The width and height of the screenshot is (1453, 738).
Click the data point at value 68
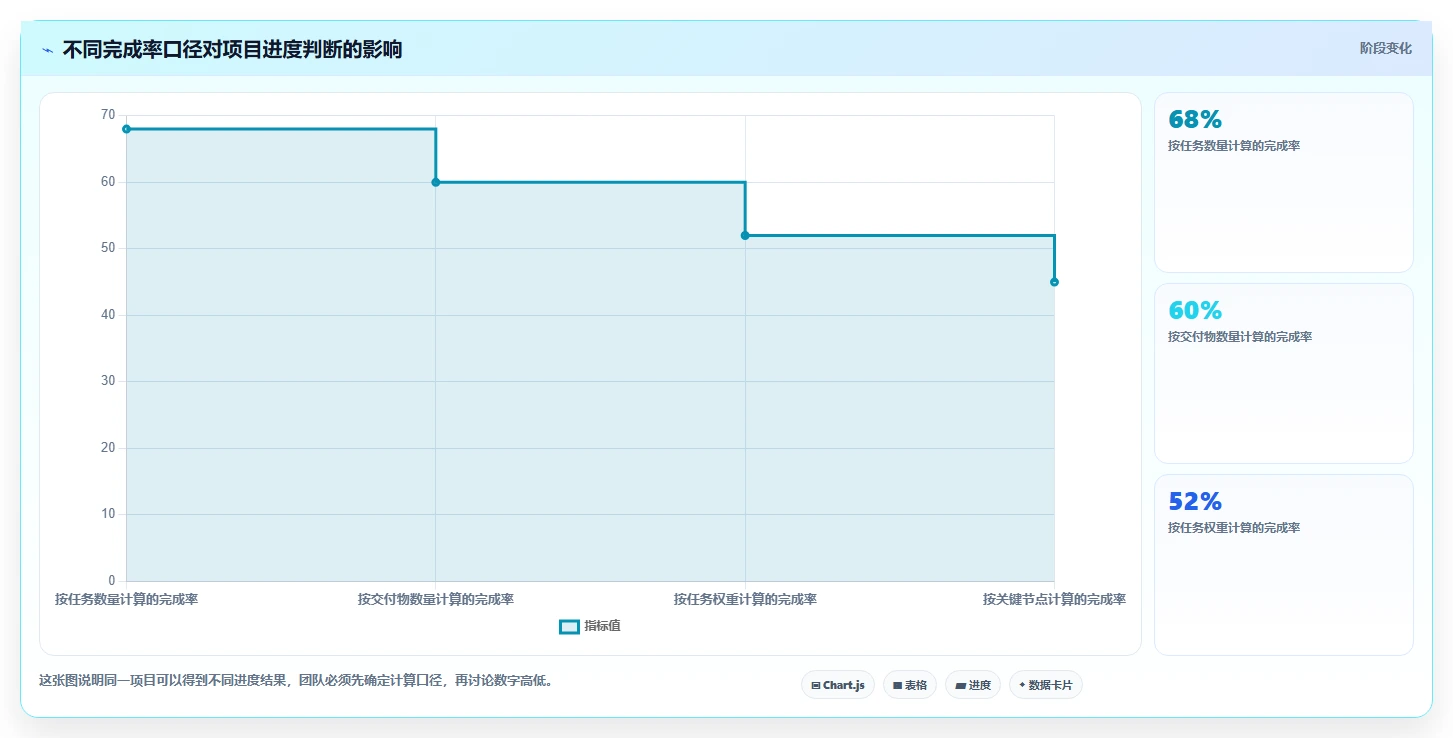126,129
